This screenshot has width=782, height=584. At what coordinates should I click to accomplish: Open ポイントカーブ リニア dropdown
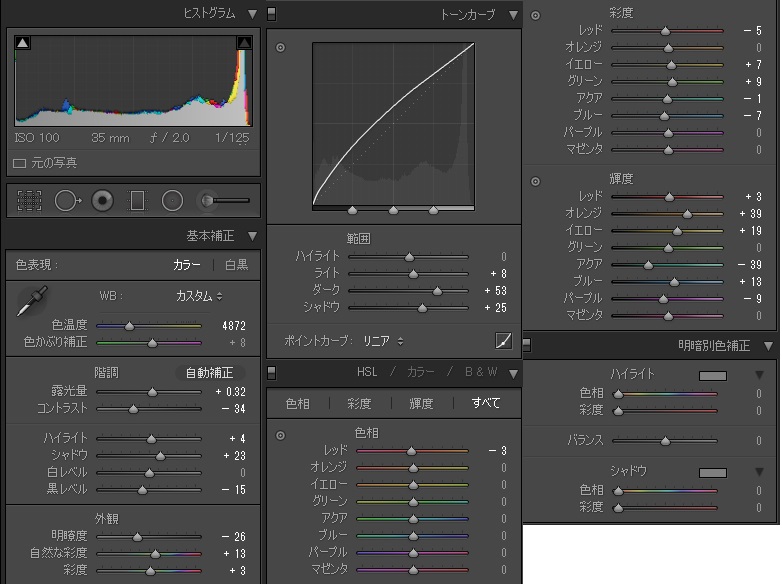point(383,341)
